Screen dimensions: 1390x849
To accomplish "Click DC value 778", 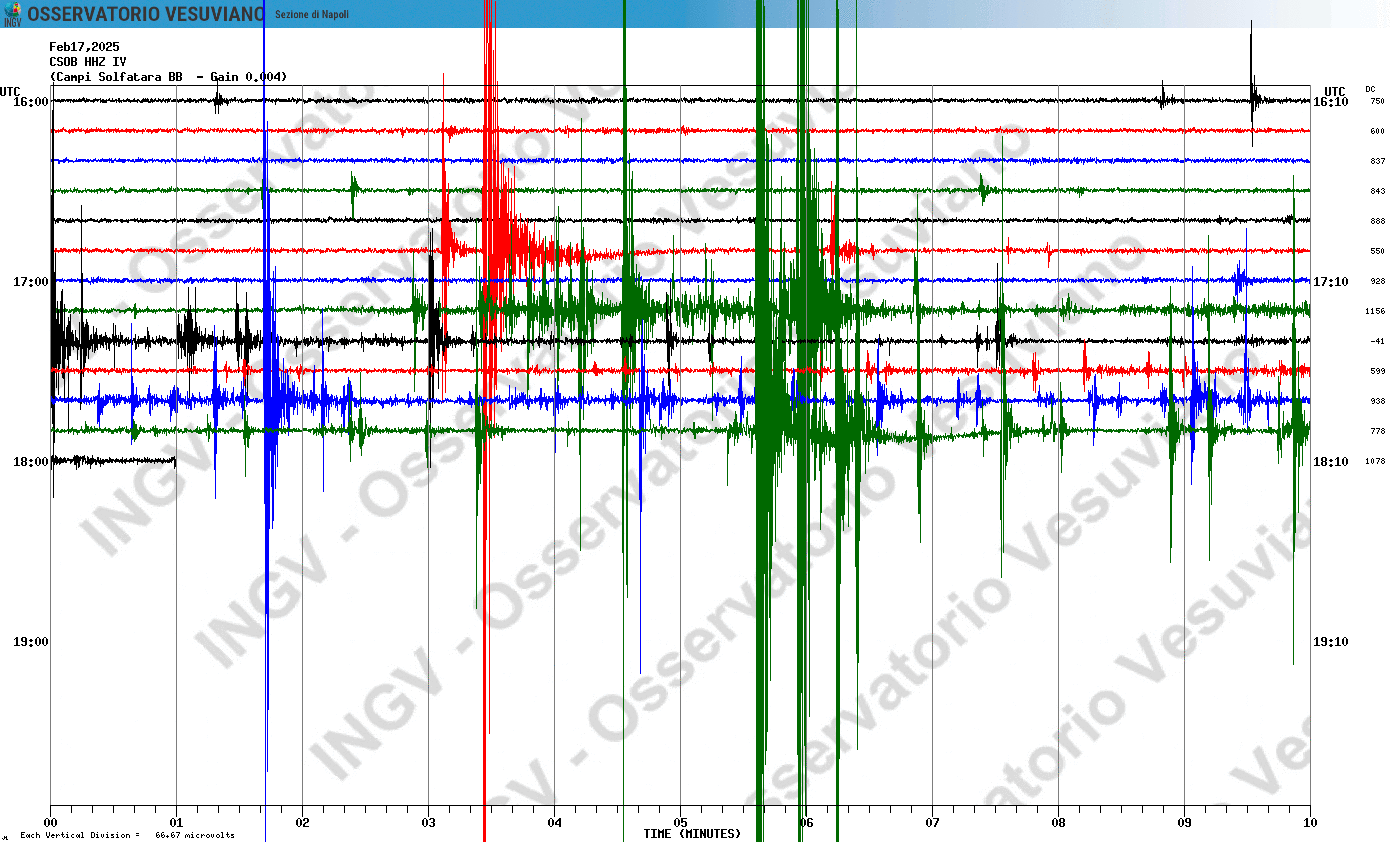I will [x=1377, y=431].
